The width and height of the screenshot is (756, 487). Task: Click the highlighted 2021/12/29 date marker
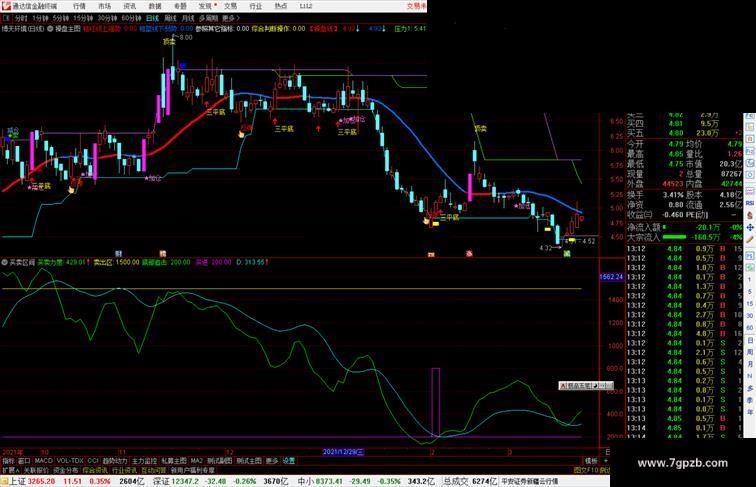point(343,452)
